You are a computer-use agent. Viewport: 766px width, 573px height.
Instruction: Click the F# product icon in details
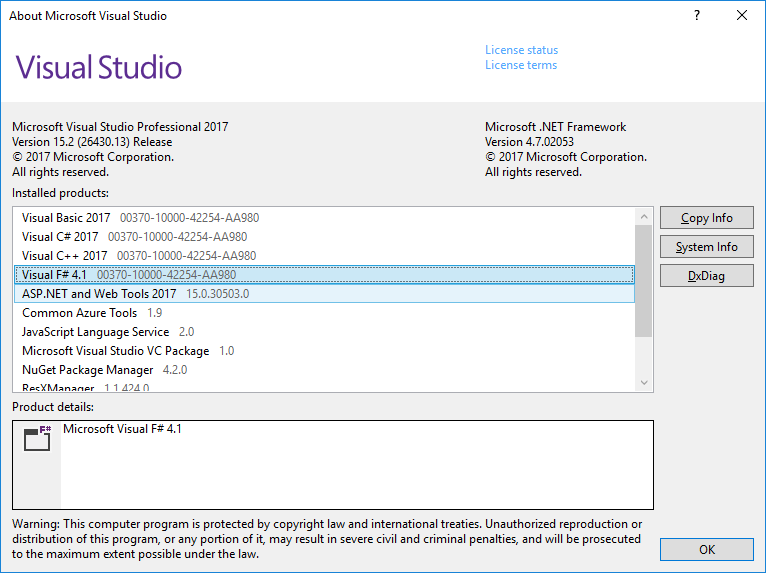click(37, 438)
